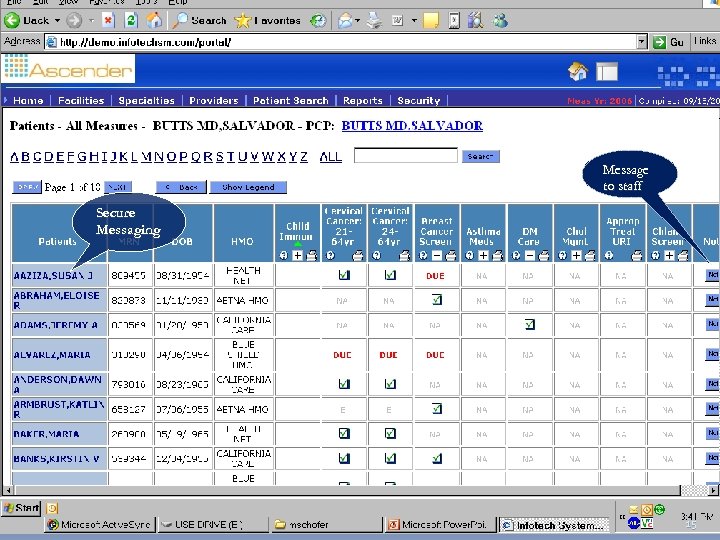
Task: Open patient ALVAREZ,MARIA record link
Action: 52,354
